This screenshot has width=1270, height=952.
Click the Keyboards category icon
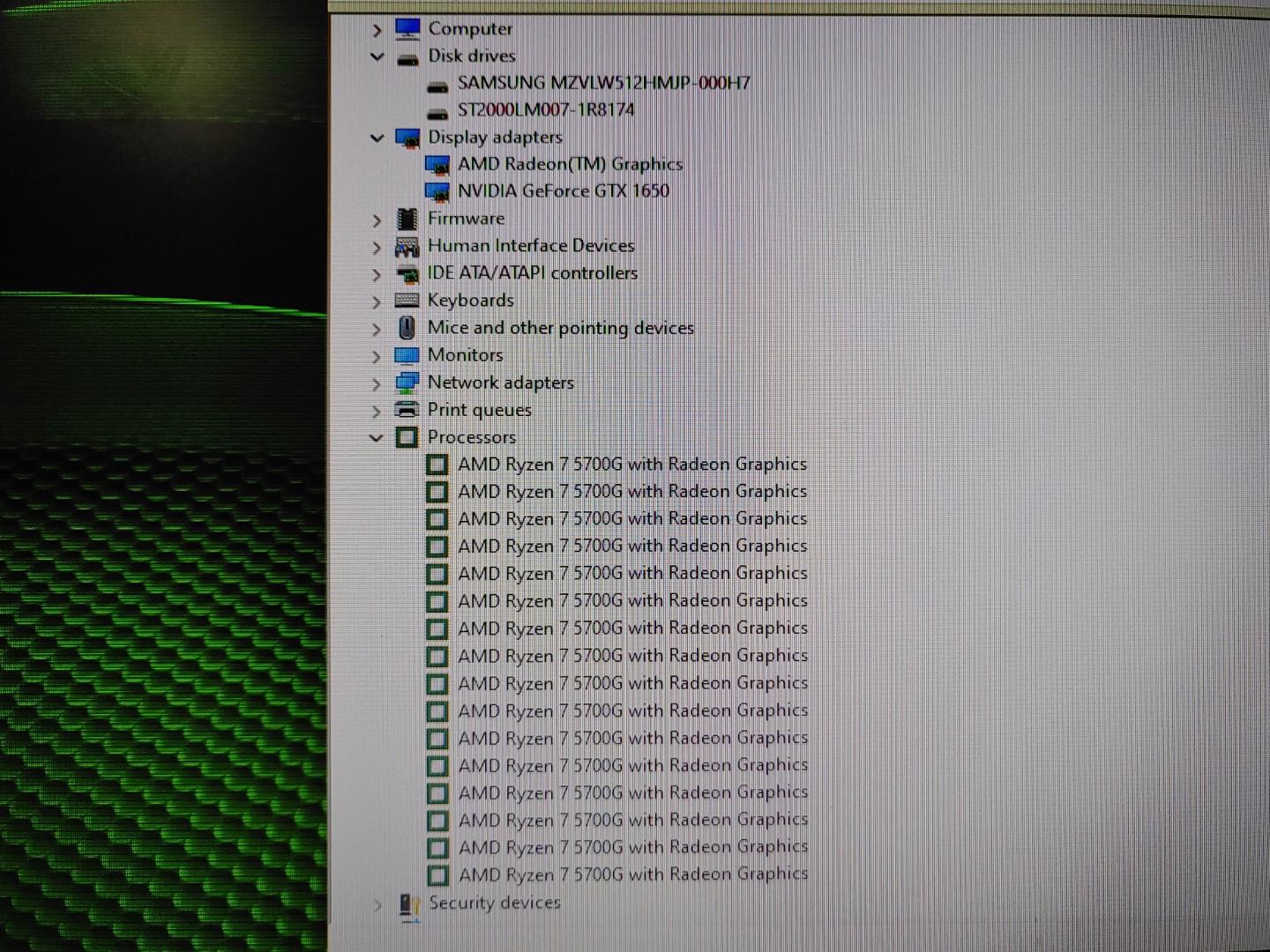407,301
